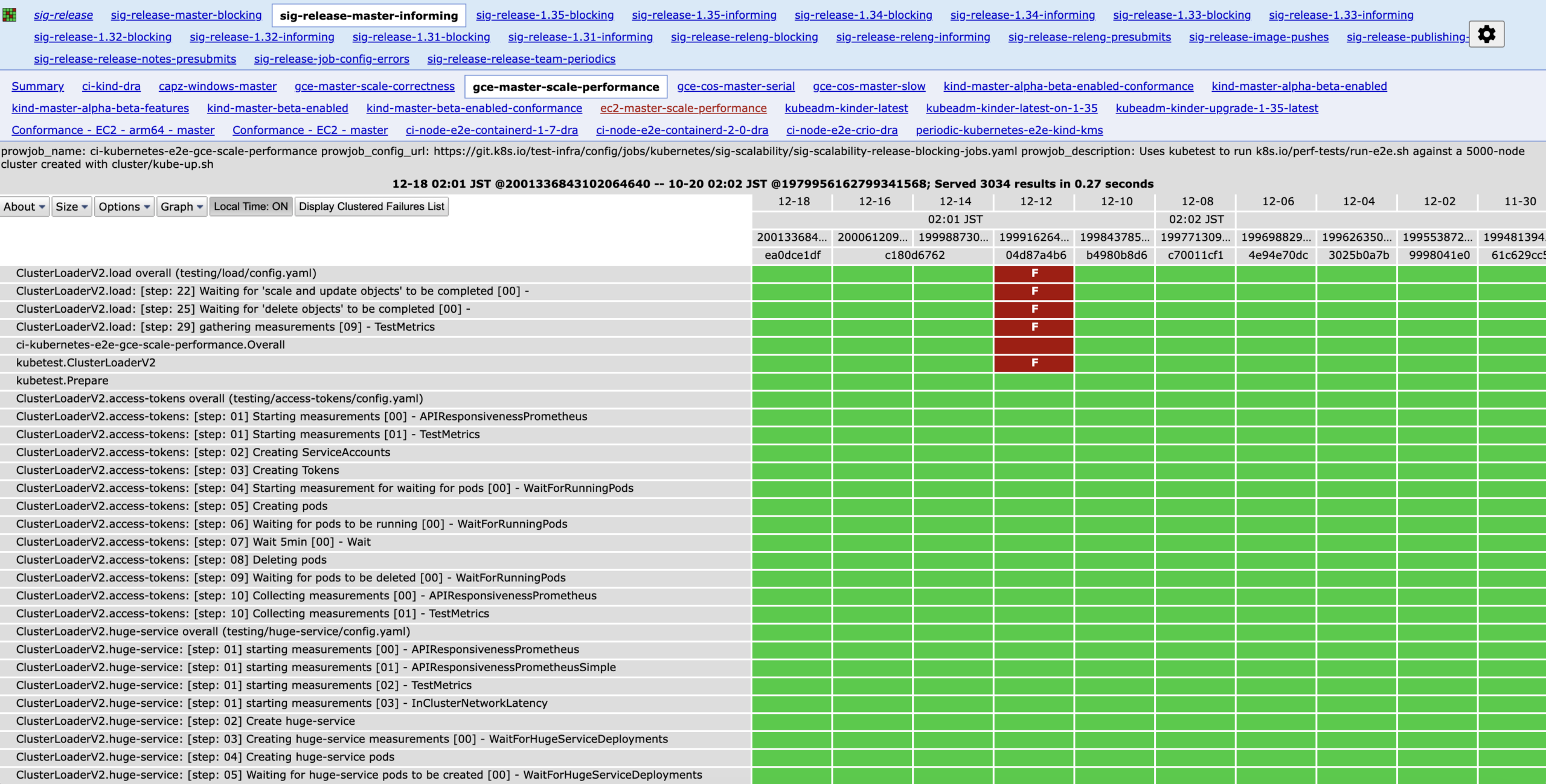Open the settings gear
Screen dimensions: 1546x784
(x=1486, y=34)
